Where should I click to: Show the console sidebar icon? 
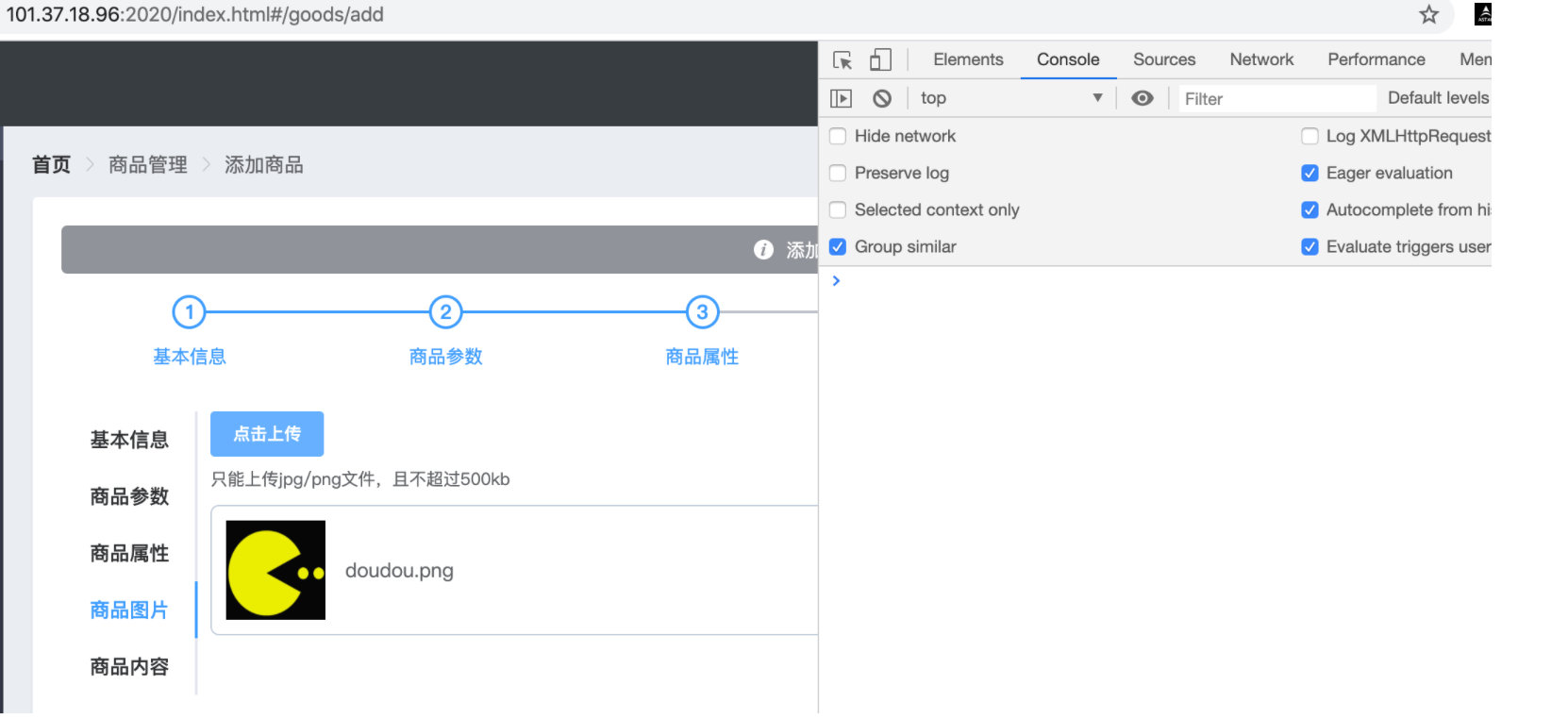(841, 98)
